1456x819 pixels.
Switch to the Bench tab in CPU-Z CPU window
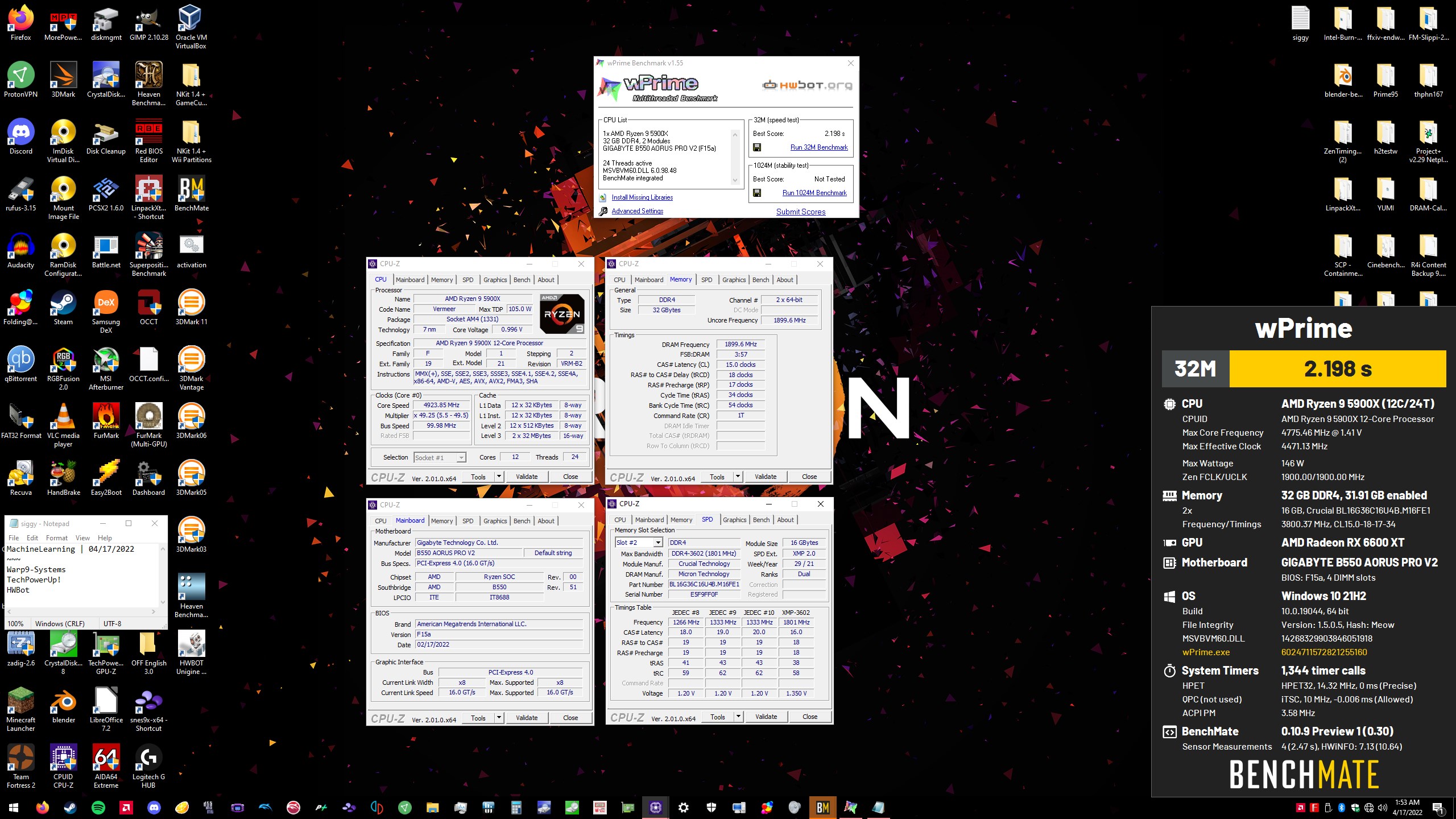point(522,280)
